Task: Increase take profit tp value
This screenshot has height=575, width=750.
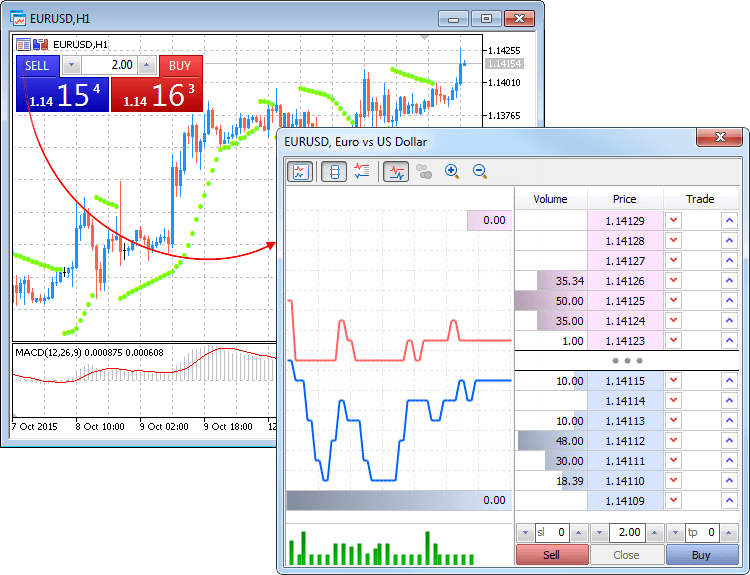Action: [x=728, y=532]
